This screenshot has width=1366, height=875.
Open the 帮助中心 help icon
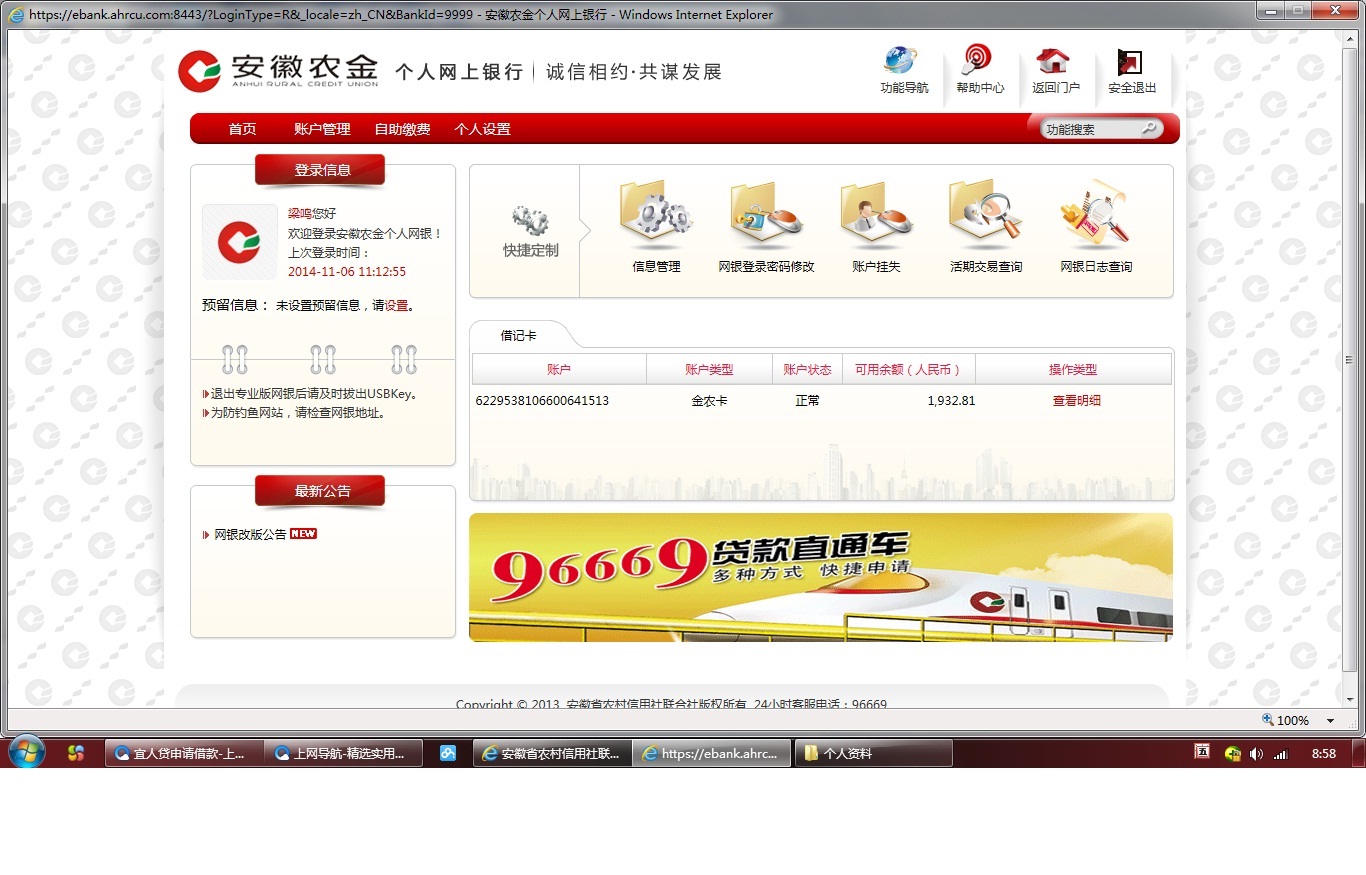click(x=978, y=61)
